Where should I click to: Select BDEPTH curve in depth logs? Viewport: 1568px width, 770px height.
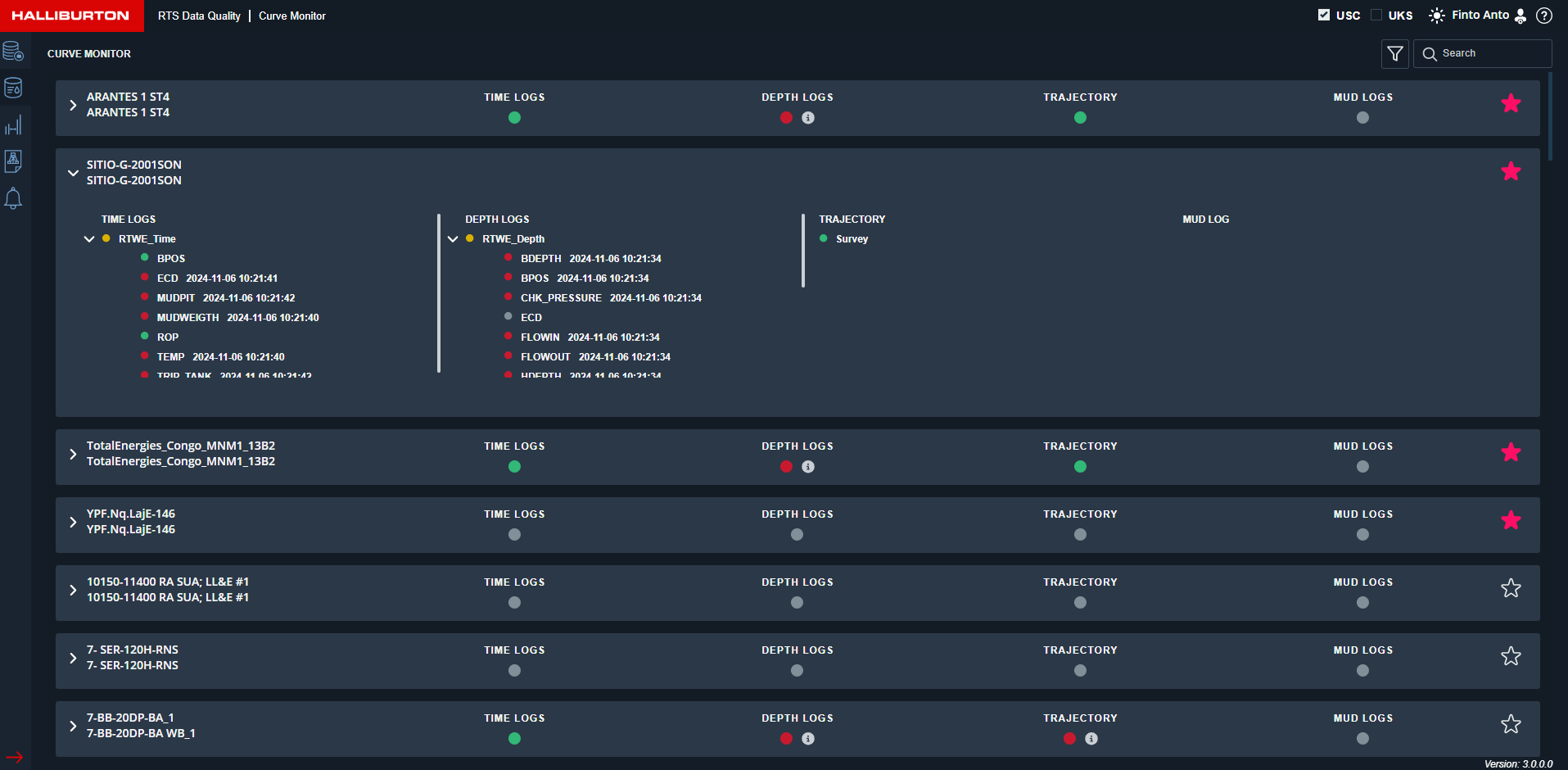[541, 259]
